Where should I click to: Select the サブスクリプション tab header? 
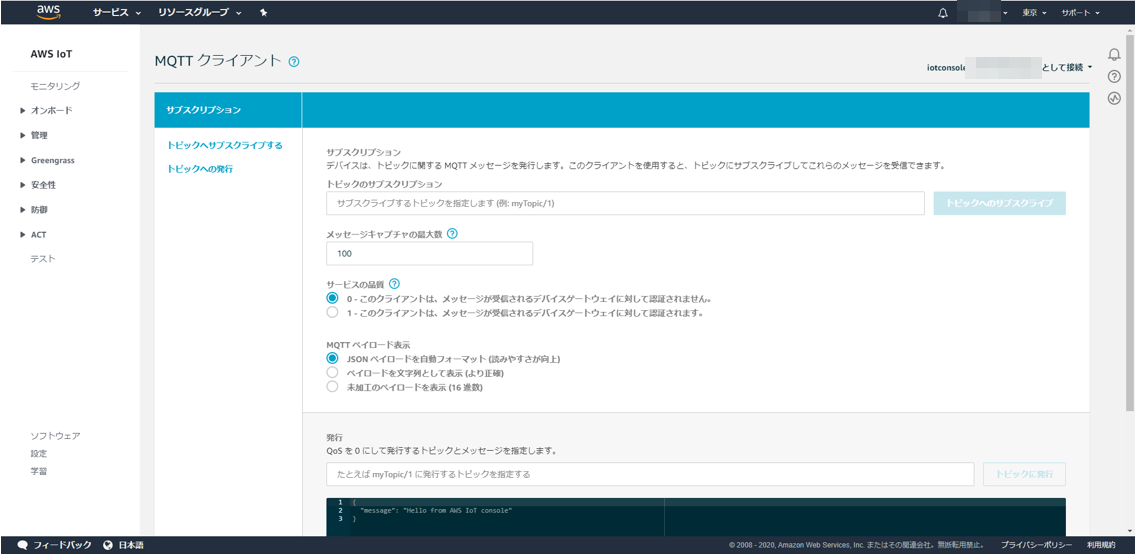pyautogui.click(x=228, y=110)
